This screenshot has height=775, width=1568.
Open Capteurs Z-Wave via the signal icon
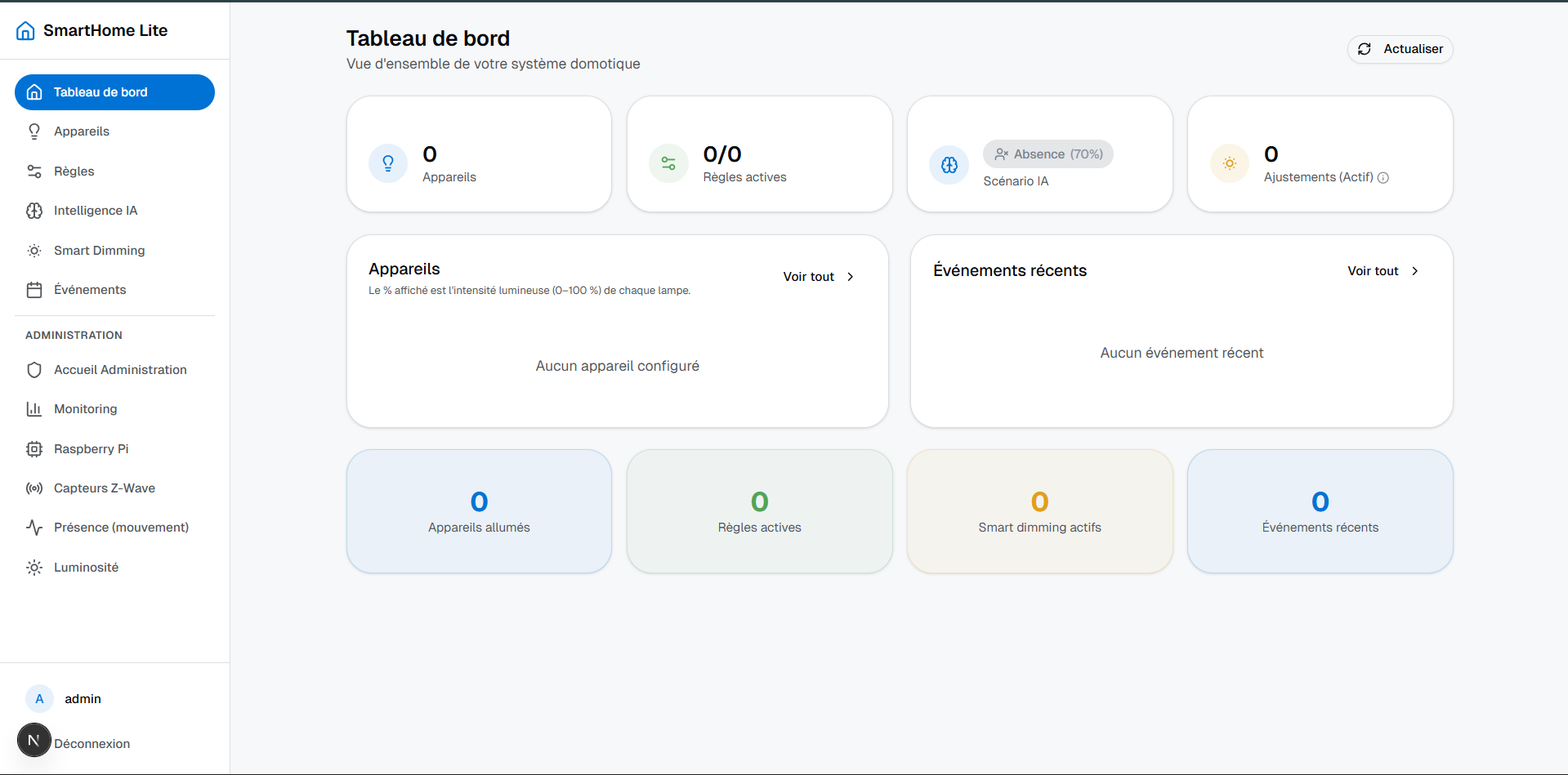[x=34, y=488]
